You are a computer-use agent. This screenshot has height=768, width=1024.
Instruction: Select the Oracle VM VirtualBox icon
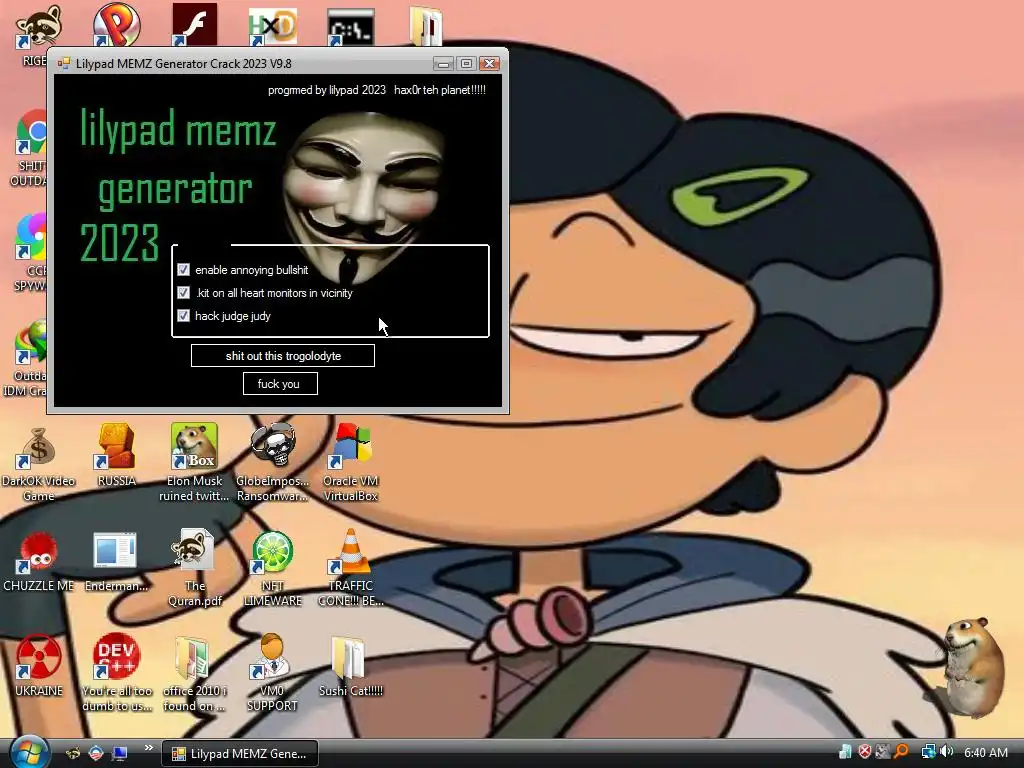tap(351, 447)
